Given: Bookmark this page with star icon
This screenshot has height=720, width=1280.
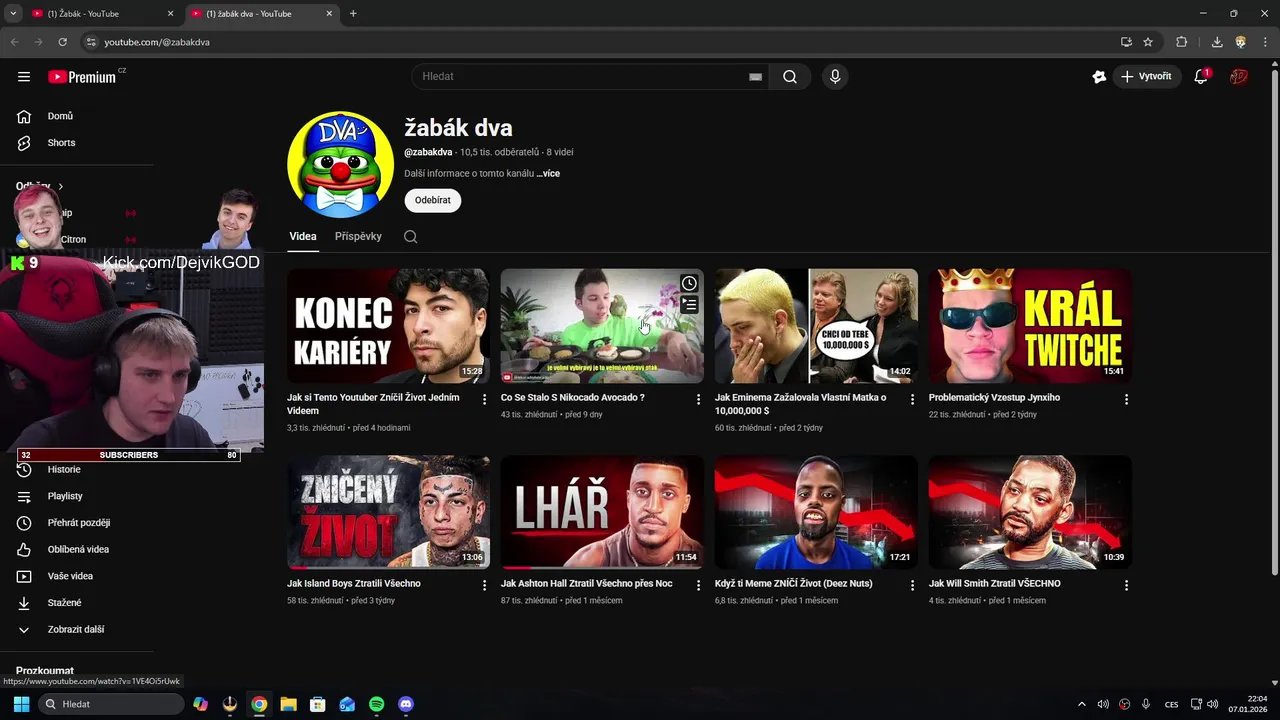Looking at the screenshot, I should point(1148,42).
